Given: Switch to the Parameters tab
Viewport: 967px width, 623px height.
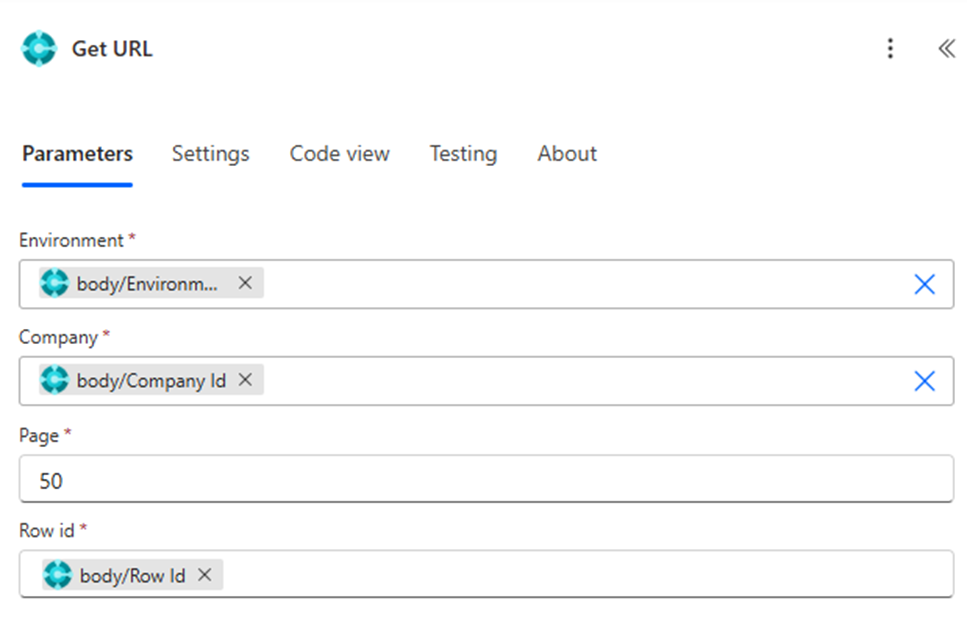Looking at the screenshot, I should (77, 154).
